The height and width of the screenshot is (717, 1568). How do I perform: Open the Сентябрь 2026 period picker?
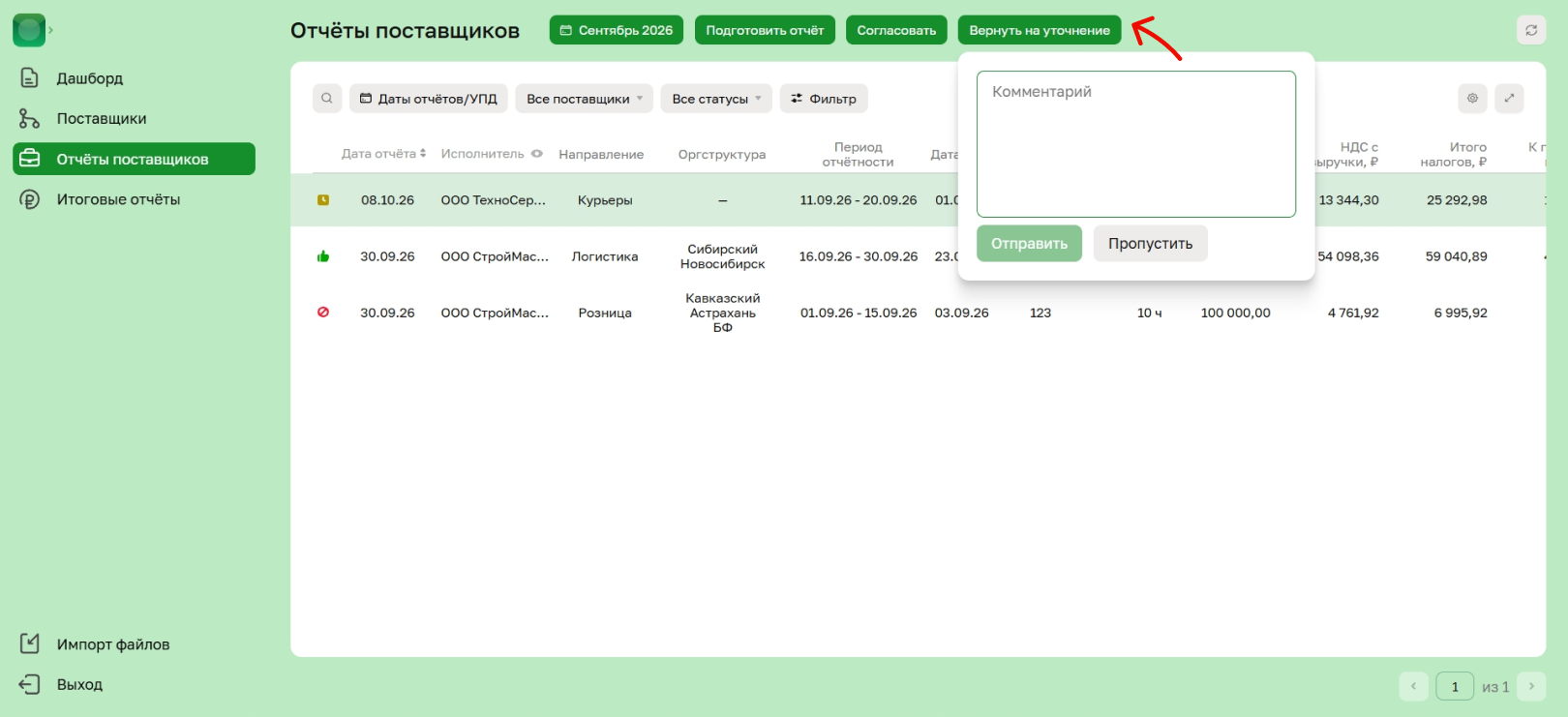(617, 30)
